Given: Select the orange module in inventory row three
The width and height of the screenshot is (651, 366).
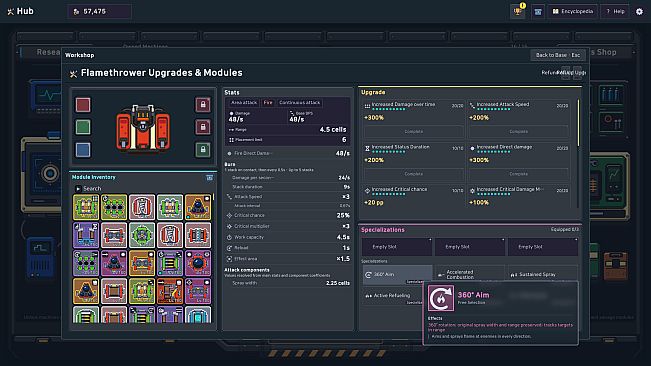Looking at the screenshot, I should click(142, 263).
